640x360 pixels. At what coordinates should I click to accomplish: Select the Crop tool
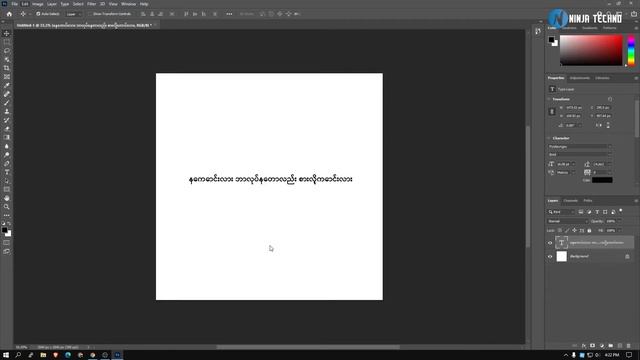coord(7,68)
